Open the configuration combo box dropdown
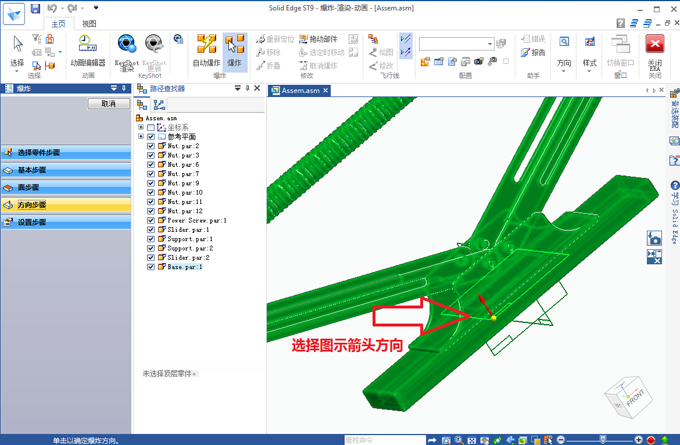The image size is (680, 445). [490, 44]
